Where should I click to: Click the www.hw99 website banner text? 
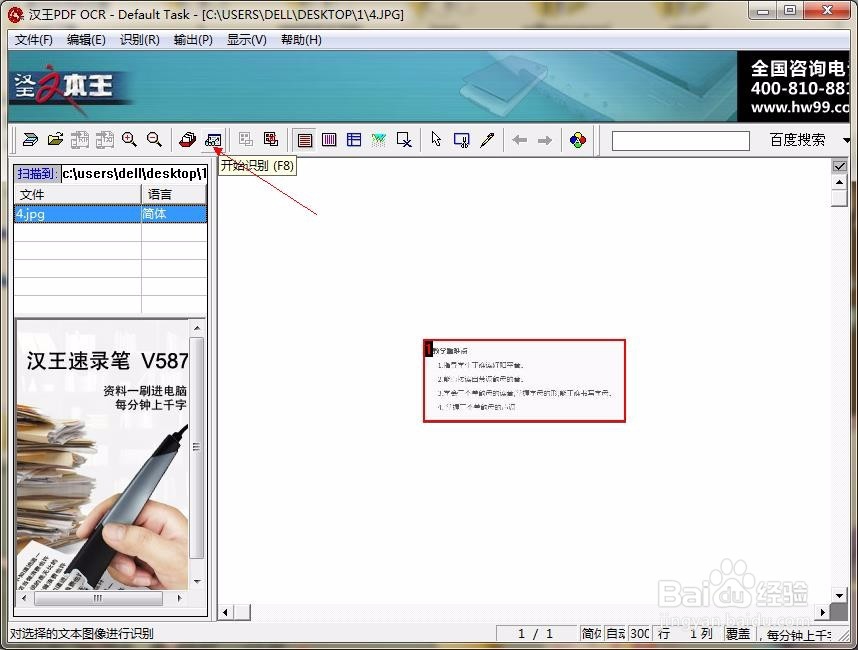tap(799, 107)
